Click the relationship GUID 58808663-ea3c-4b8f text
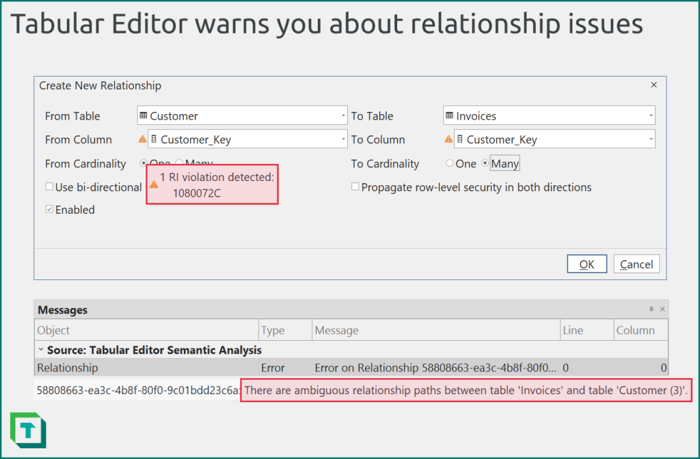The image size is (700, 459). [x=138, y=390]
